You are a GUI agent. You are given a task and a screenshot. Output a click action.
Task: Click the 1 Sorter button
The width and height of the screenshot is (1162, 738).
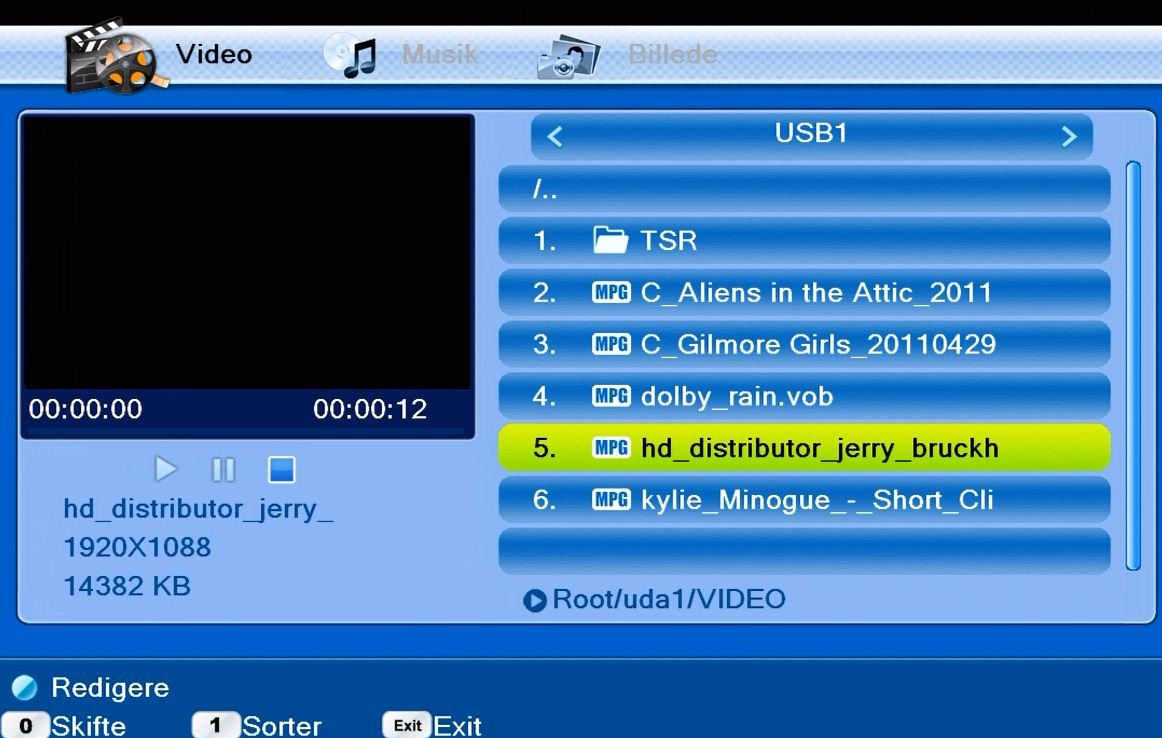[x=257, y=725]
